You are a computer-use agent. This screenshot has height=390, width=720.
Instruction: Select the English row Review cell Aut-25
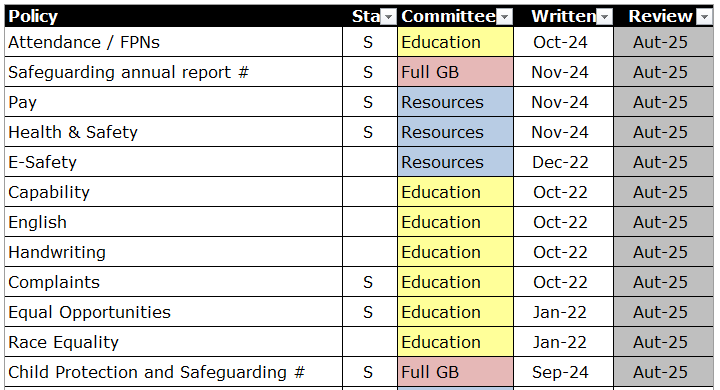pyautogui.click(x=664, y=222)
